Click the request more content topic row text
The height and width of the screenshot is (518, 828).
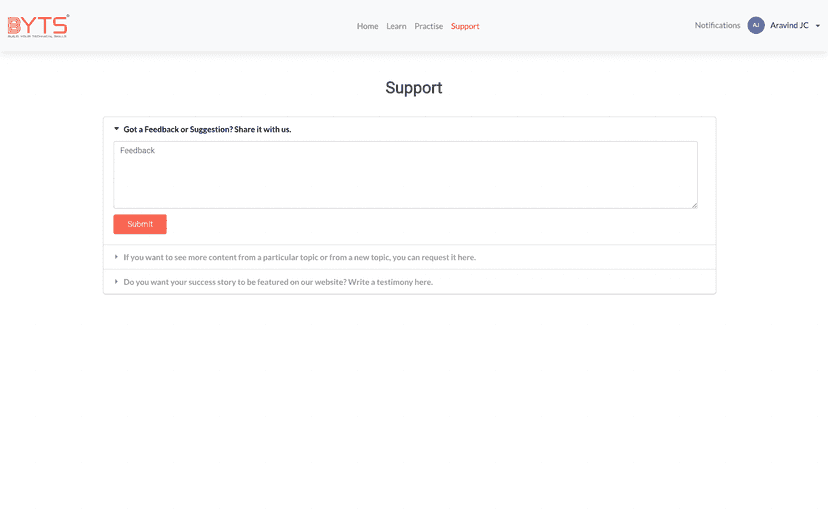[299, 257]
